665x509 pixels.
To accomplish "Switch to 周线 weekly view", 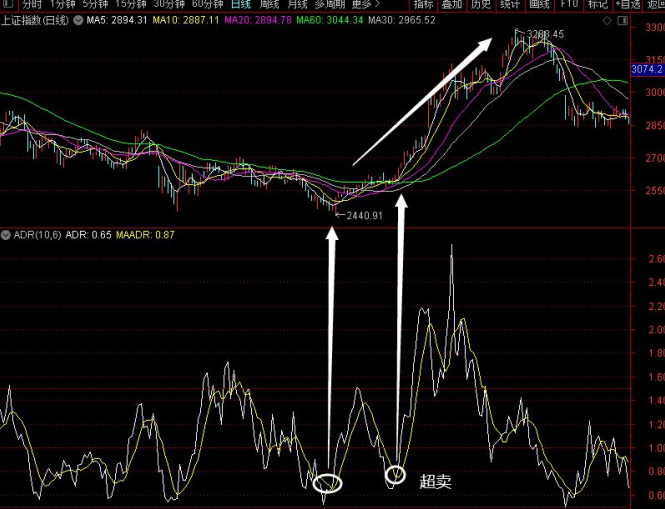I will [269, 4].
